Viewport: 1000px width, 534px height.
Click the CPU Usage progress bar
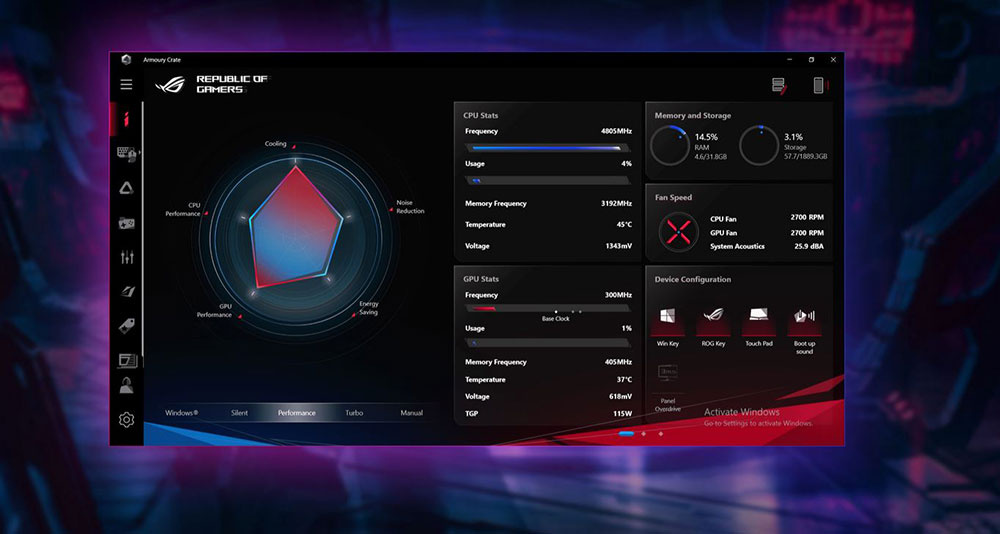tap(548, 181)
